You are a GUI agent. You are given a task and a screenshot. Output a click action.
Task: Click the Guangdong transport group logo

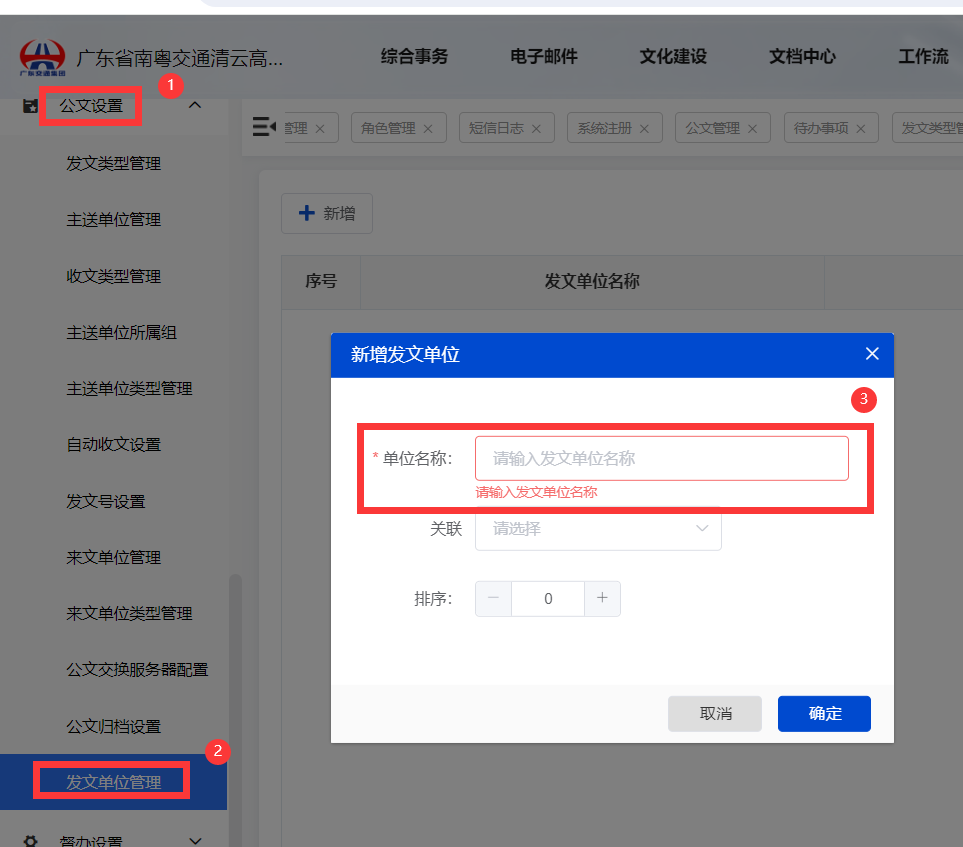pyautogui.click(x=42, y=57)
